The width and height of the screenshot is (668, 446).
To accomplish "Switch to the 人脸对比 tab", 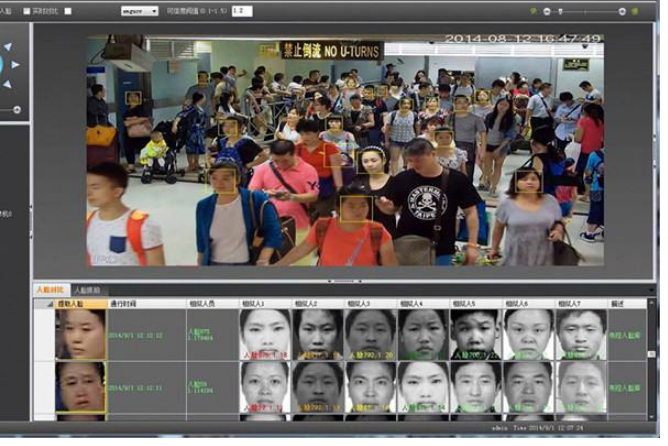I will [51, 290].
